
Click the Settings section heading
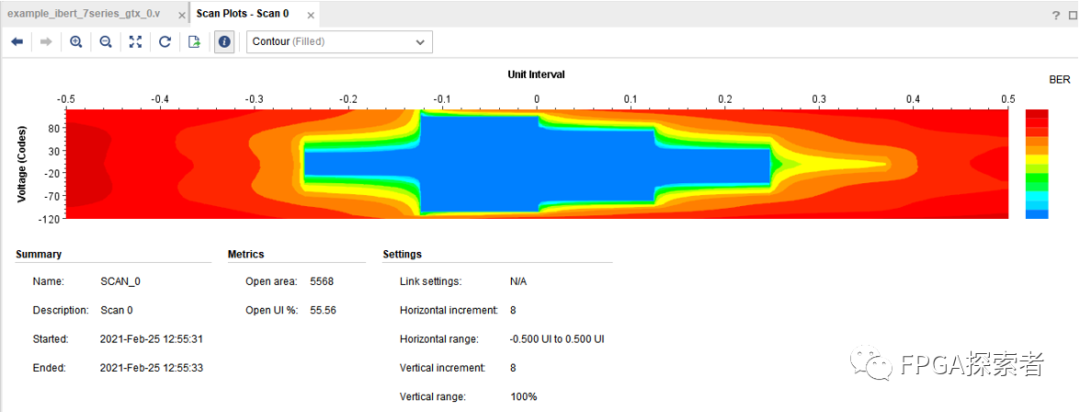tap(402, 254)
